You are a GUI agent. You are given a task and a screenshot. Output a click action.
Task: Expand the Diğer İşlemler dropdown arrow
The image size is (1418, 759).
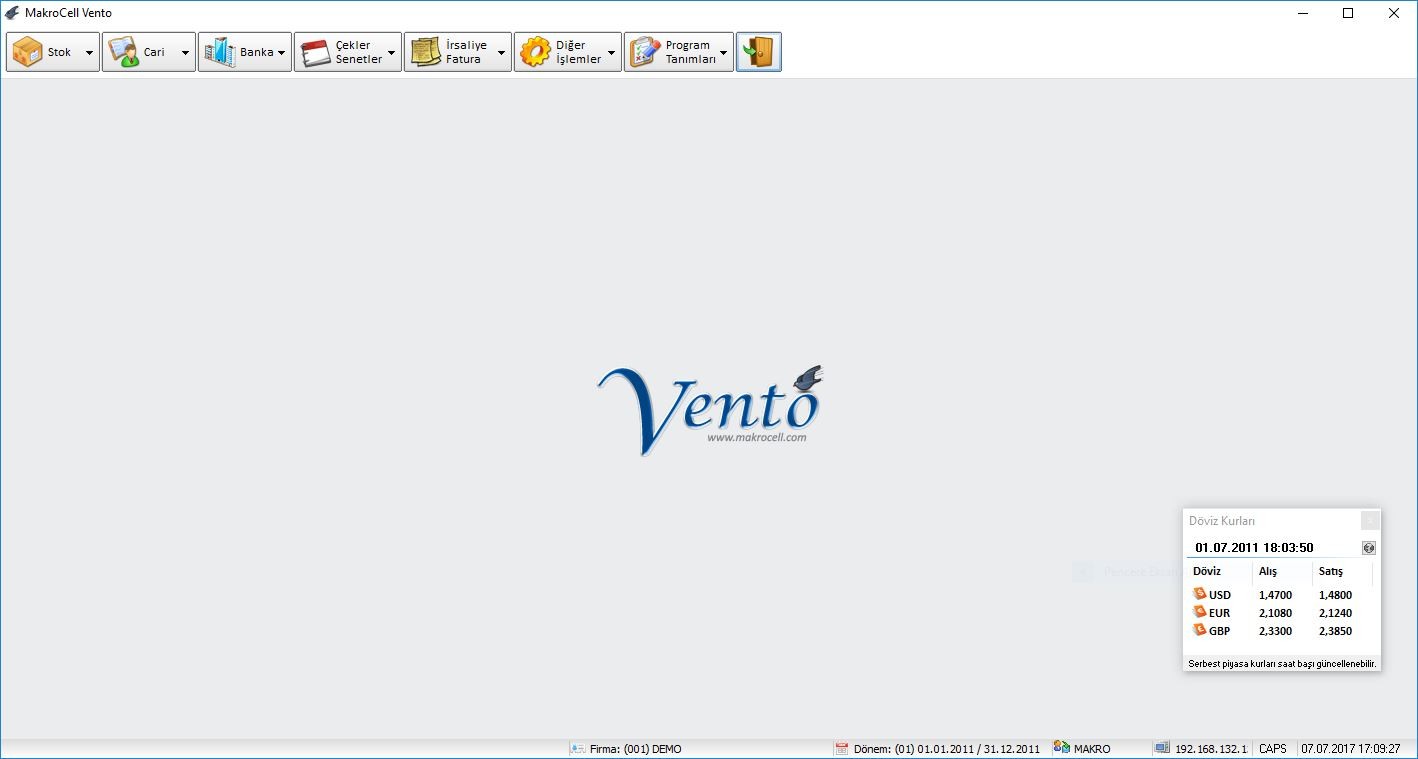click(612, 53)
